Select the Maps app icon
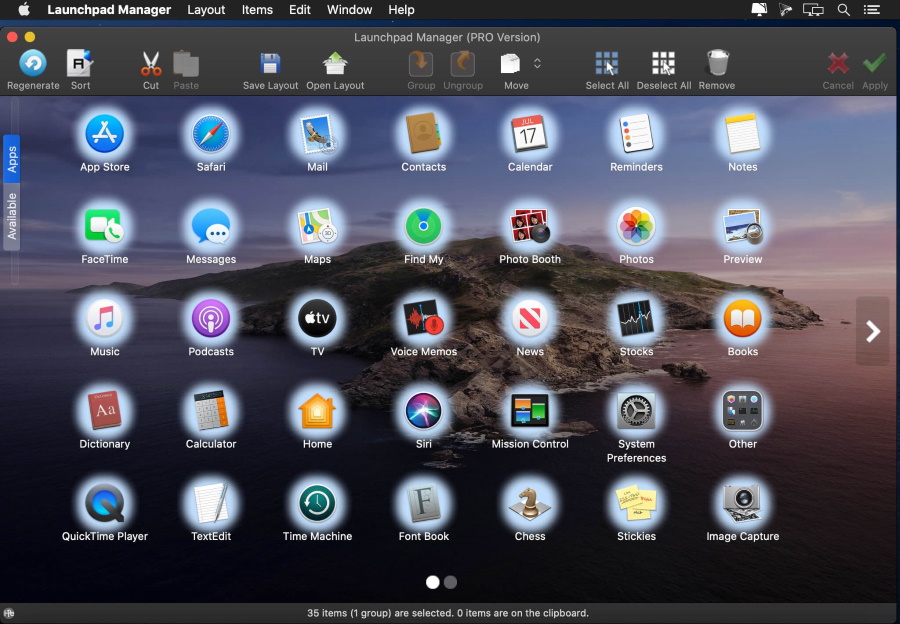 [317, 226]
